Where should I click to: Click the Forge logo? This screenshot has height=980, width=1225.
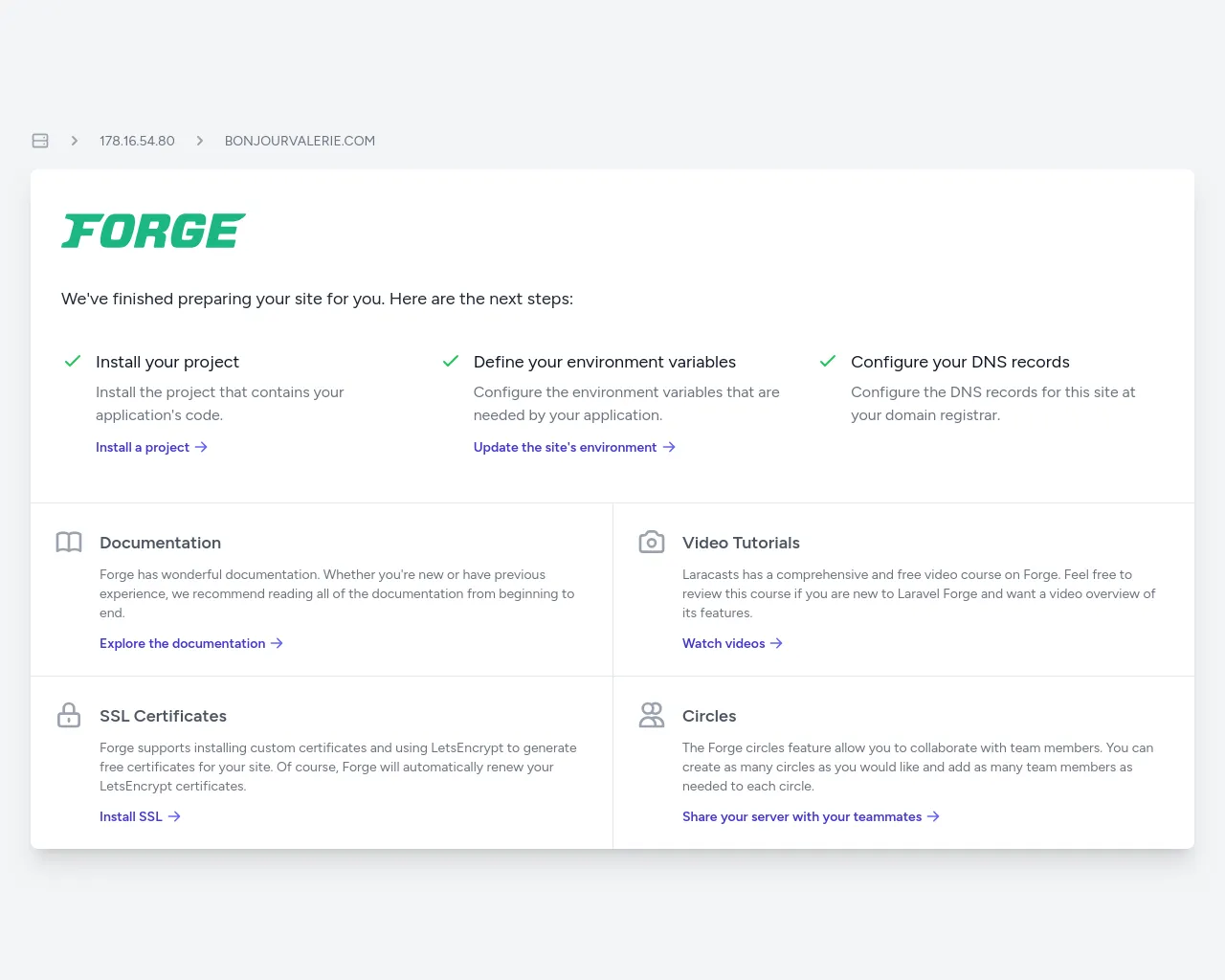(x=153, y=231)
